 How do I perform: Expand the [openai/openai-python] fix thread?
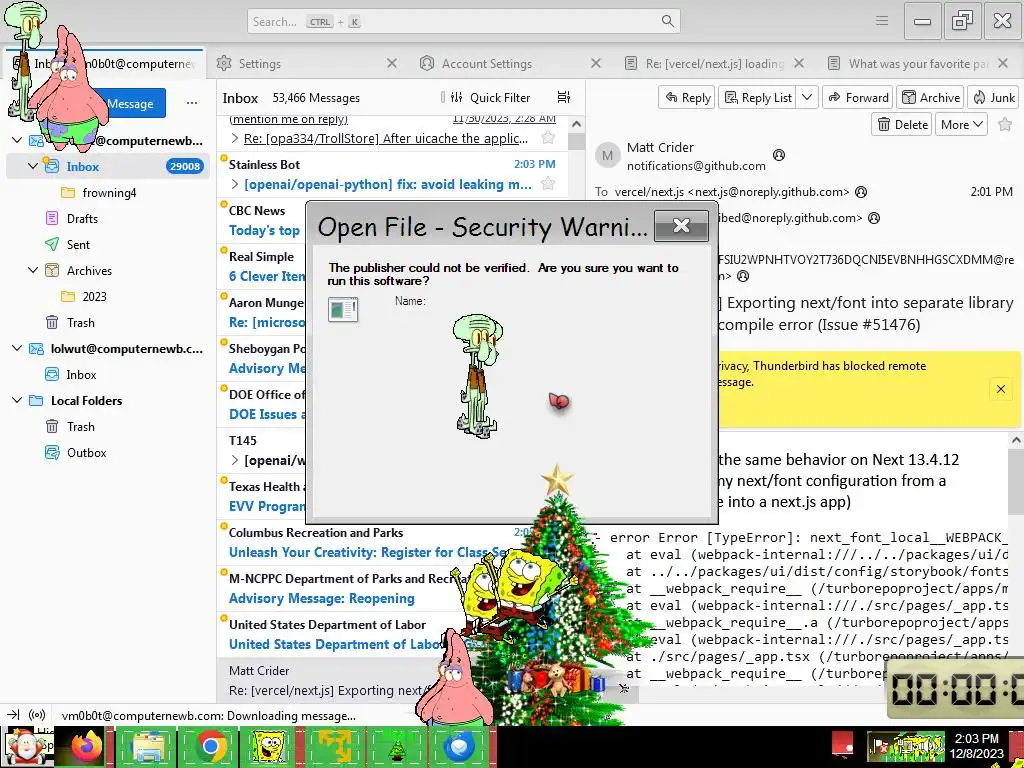pos(235,185)
